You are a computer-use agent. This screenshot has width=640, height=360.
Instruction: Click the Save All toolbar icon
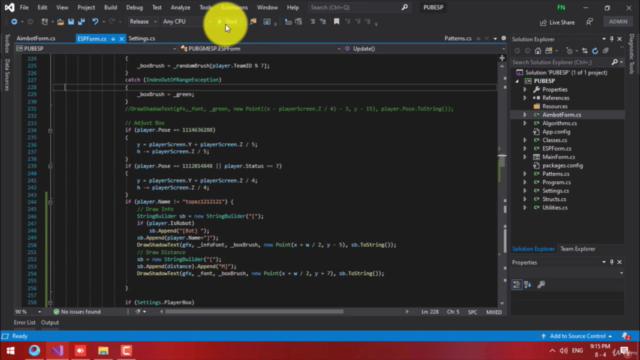81,22
